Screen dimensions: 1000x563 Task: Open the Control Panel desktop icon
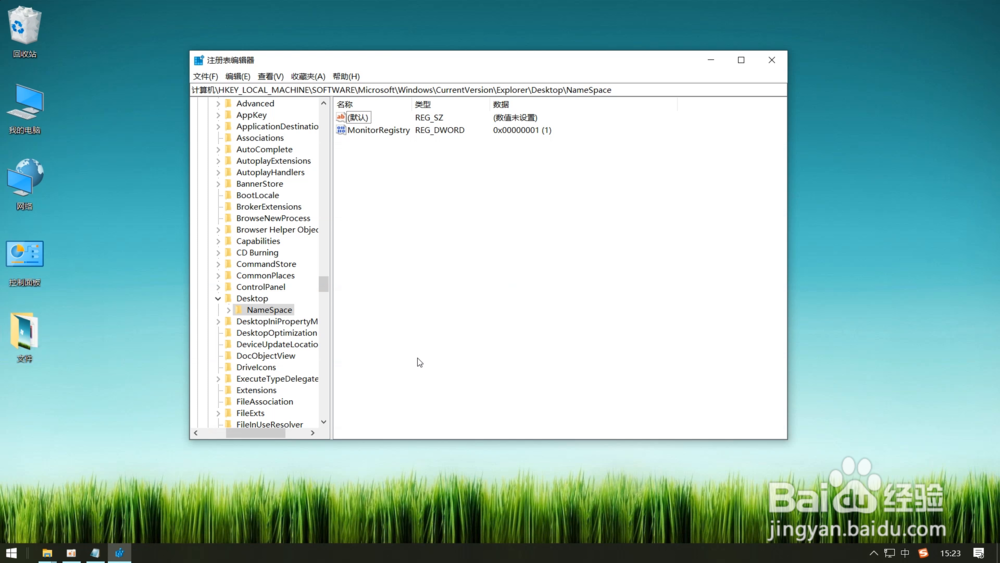pos(25,263)
